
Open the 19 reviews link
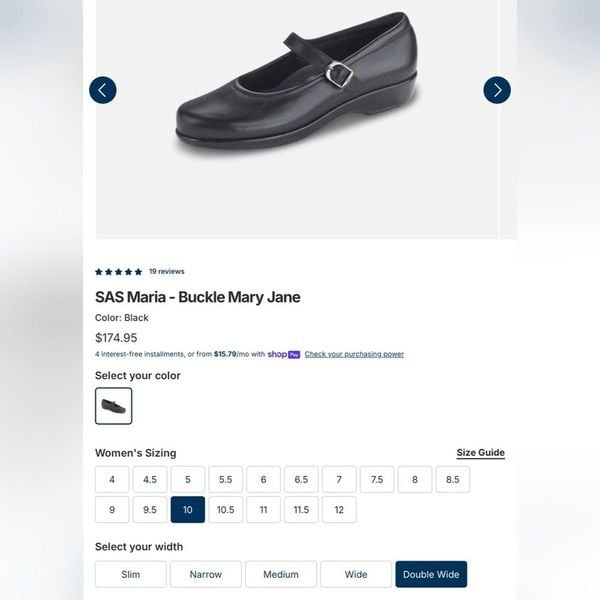coord(166,272)
